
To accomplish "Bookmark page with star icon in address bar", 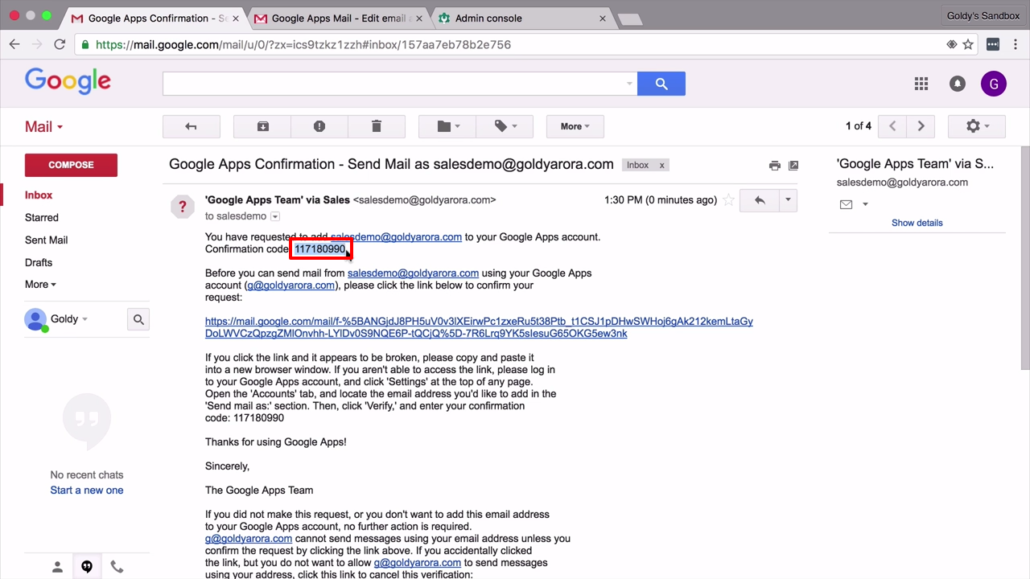I will pos(968,45).
